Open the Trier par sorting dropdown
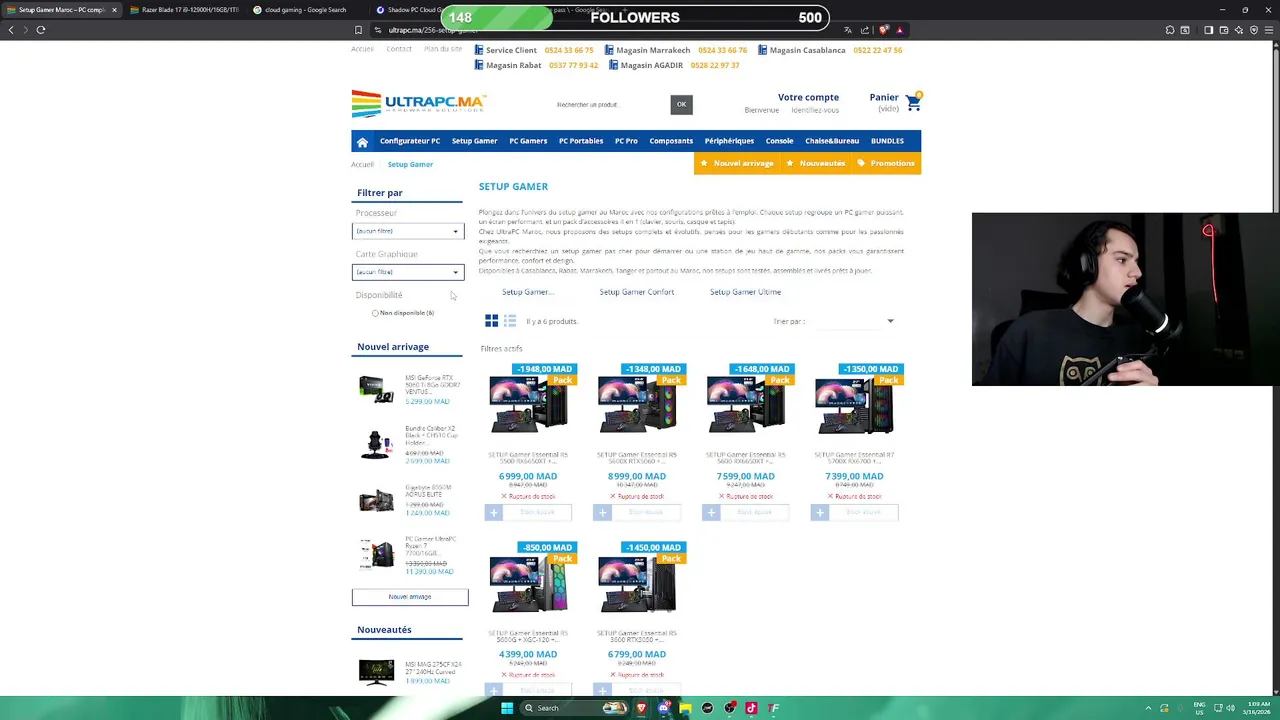1280x720 pixels. tap(853, 321)
